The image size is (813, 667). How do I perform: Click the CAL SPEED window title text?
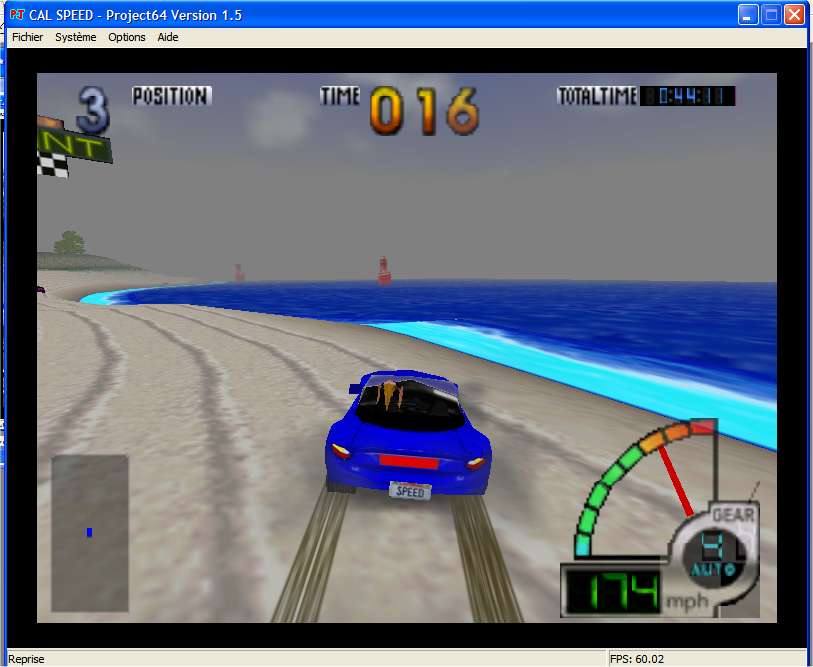135,15
